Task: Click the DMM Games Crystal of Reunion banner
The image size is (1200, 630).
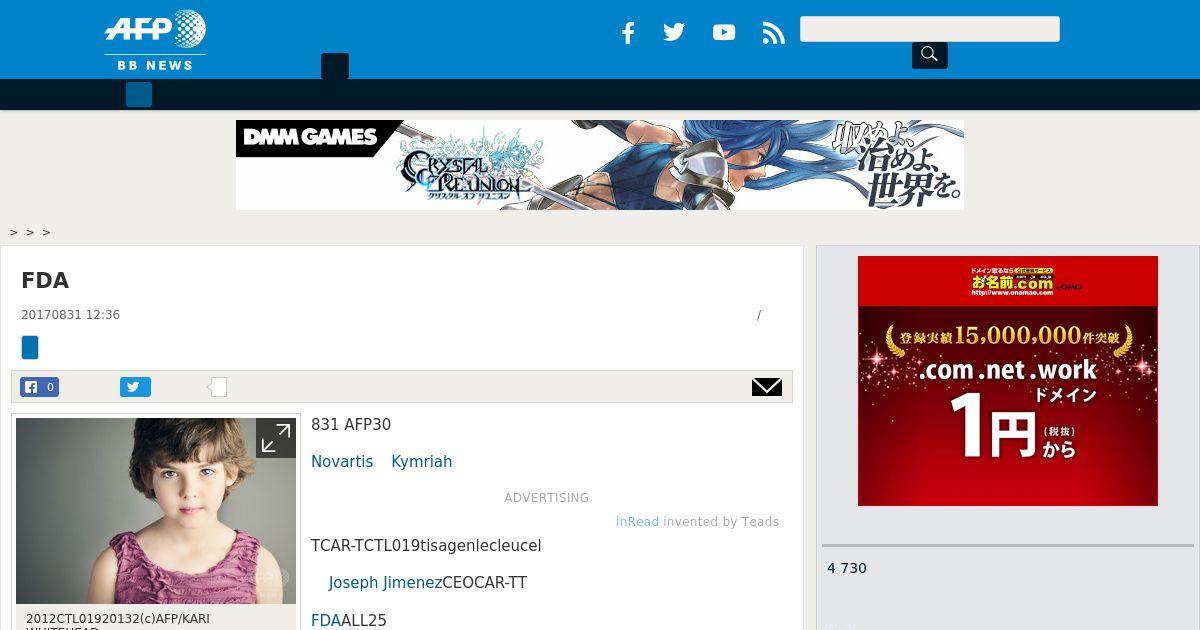Action: tap(600, 165)
